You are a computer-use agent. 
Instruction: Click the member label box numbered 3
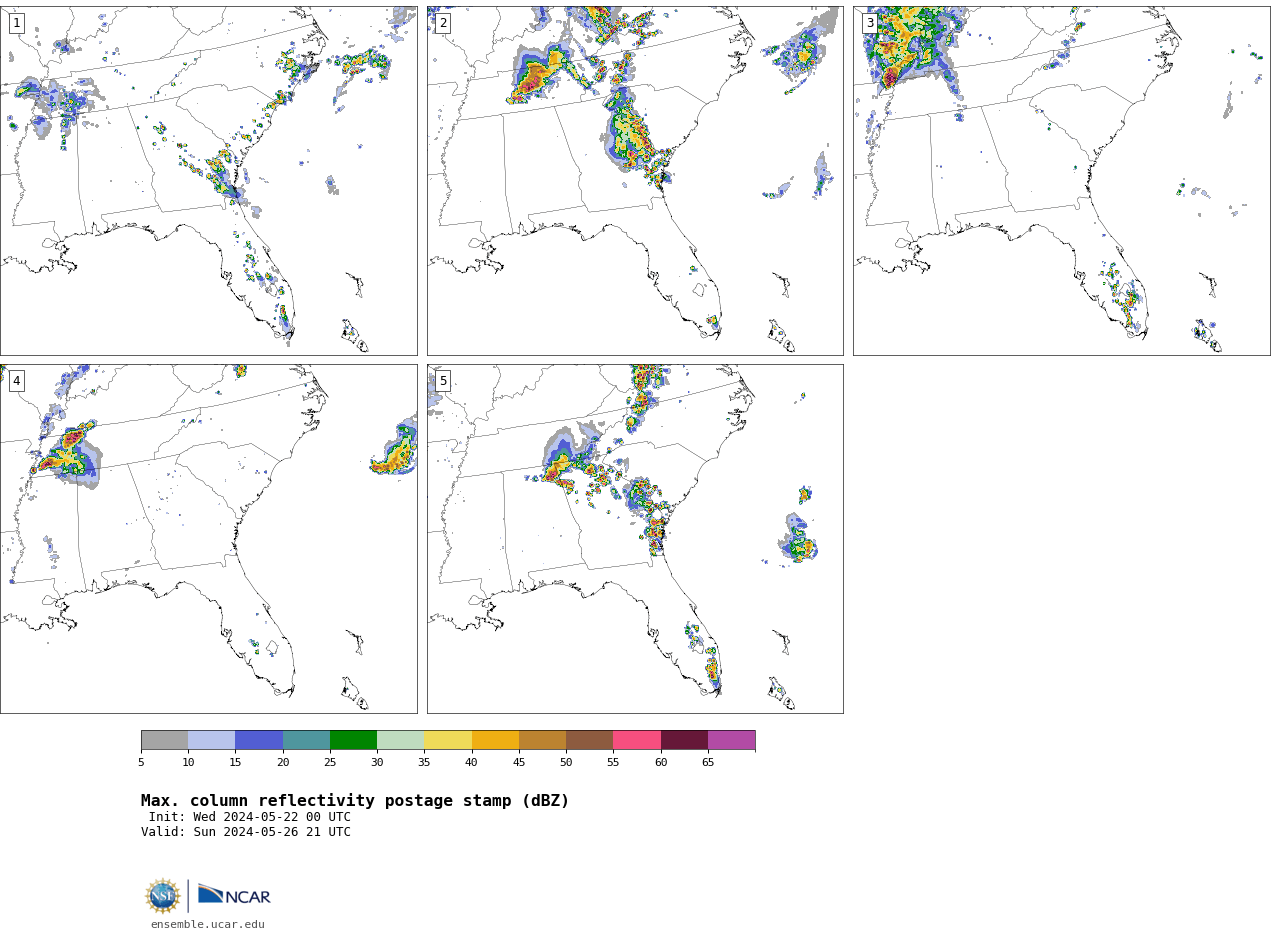870,23
